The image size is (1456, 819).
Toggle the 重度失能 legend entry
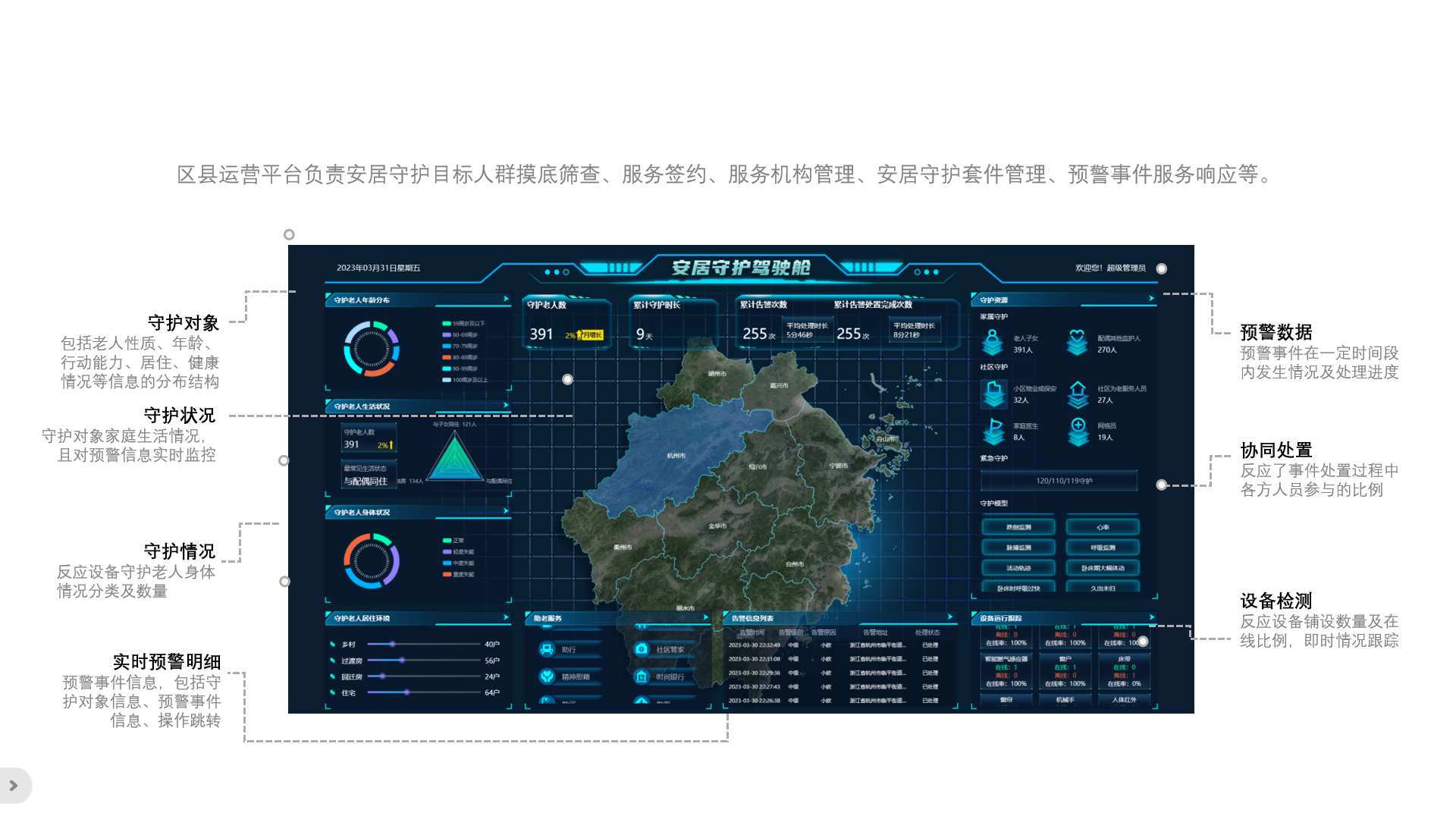click(x=458, y=575)
